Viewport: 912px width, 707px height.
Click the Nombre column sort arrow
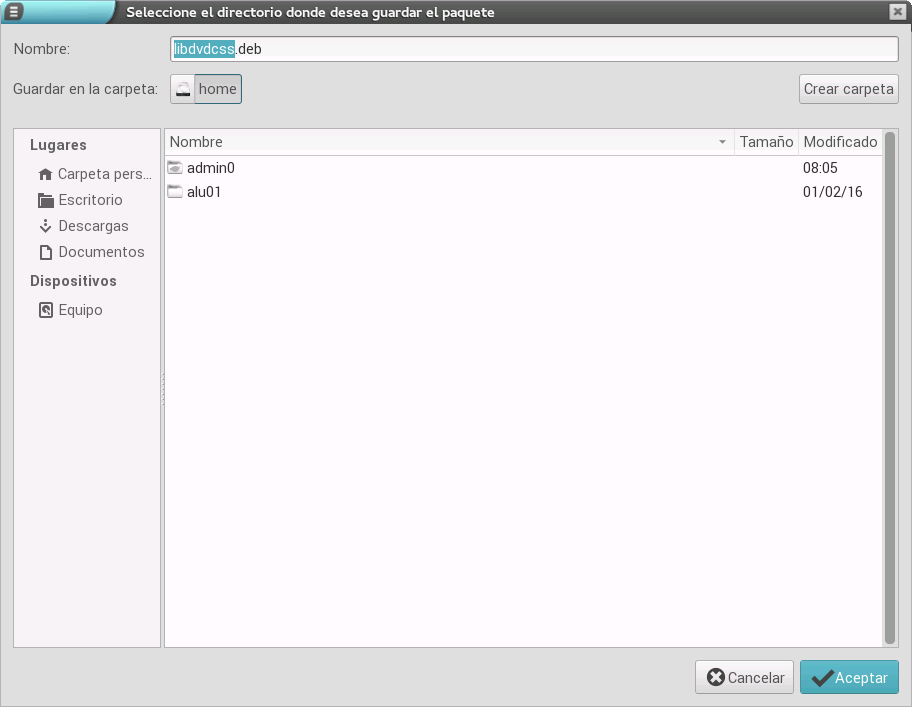[722, 142]
